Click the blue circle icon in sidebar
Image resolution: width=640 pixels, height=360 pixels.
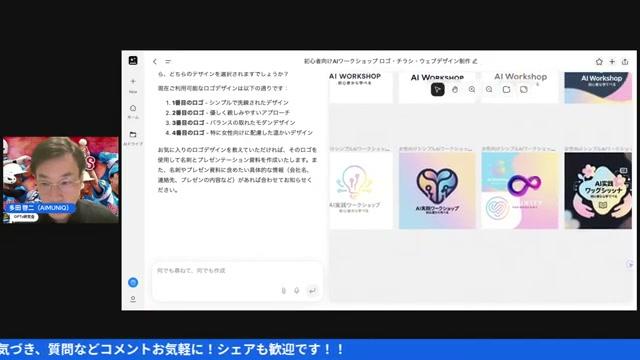tap(133, 282)
